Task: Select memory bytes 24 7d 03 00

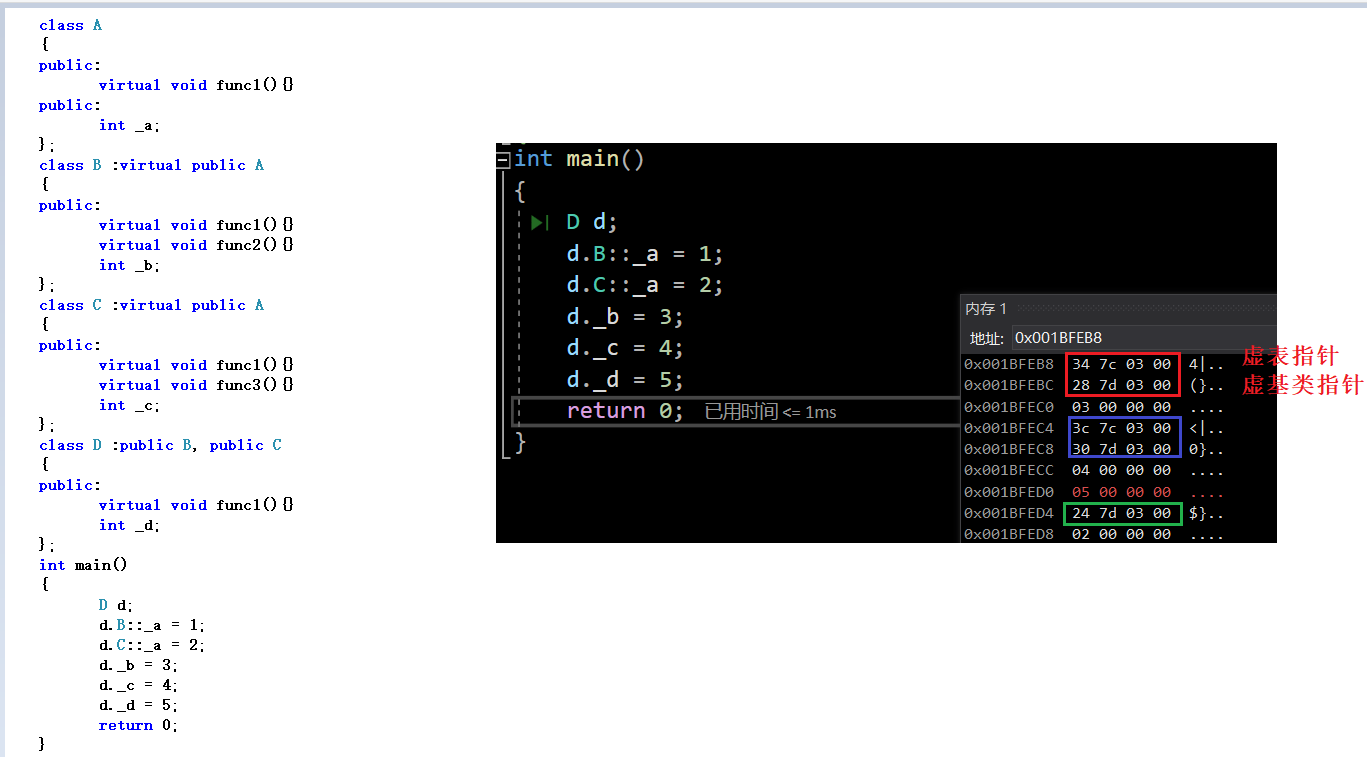Action: point(1121,513)
